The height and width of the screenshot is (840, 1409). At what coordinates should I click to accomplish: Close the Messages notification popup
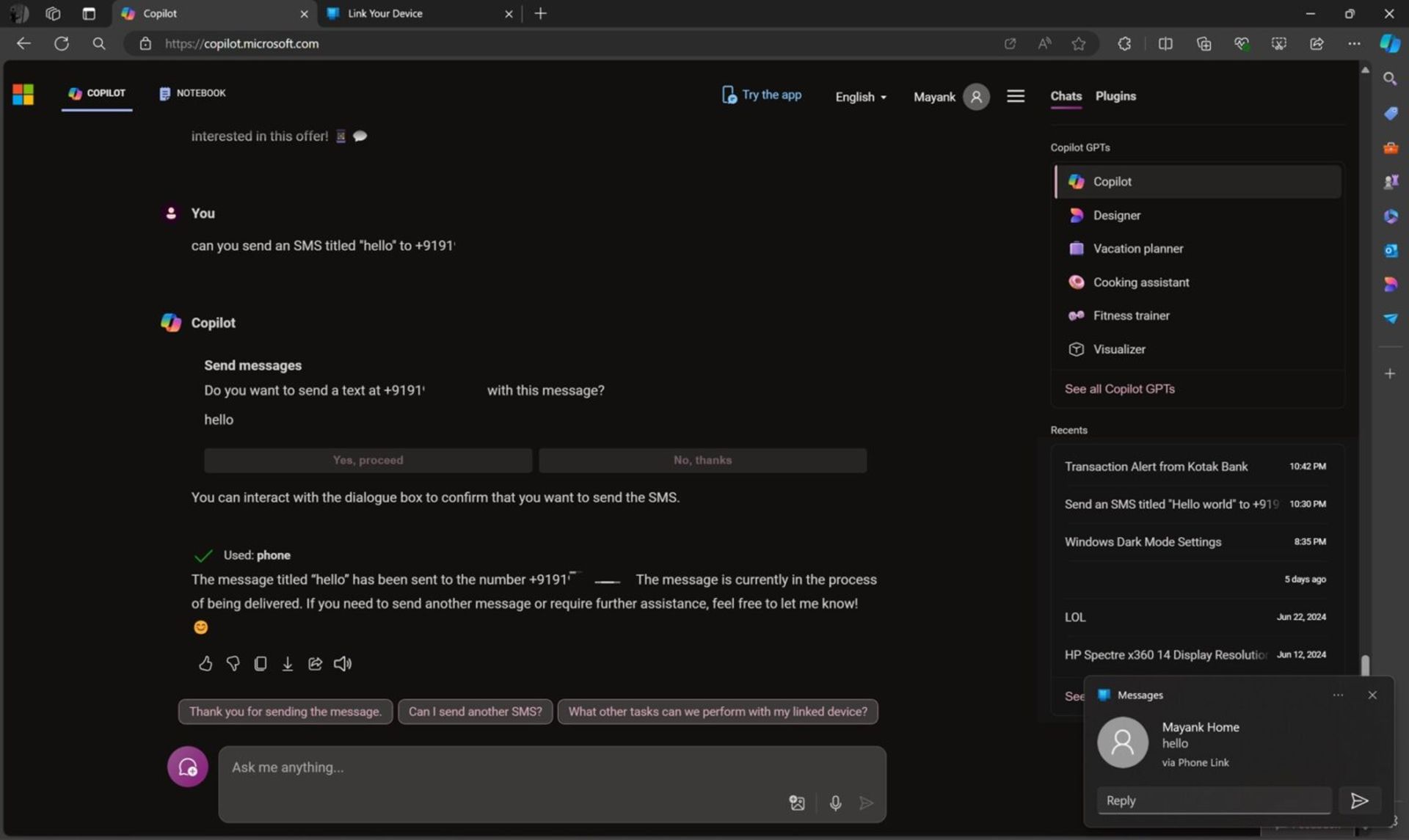click(x=1372, y=693)
